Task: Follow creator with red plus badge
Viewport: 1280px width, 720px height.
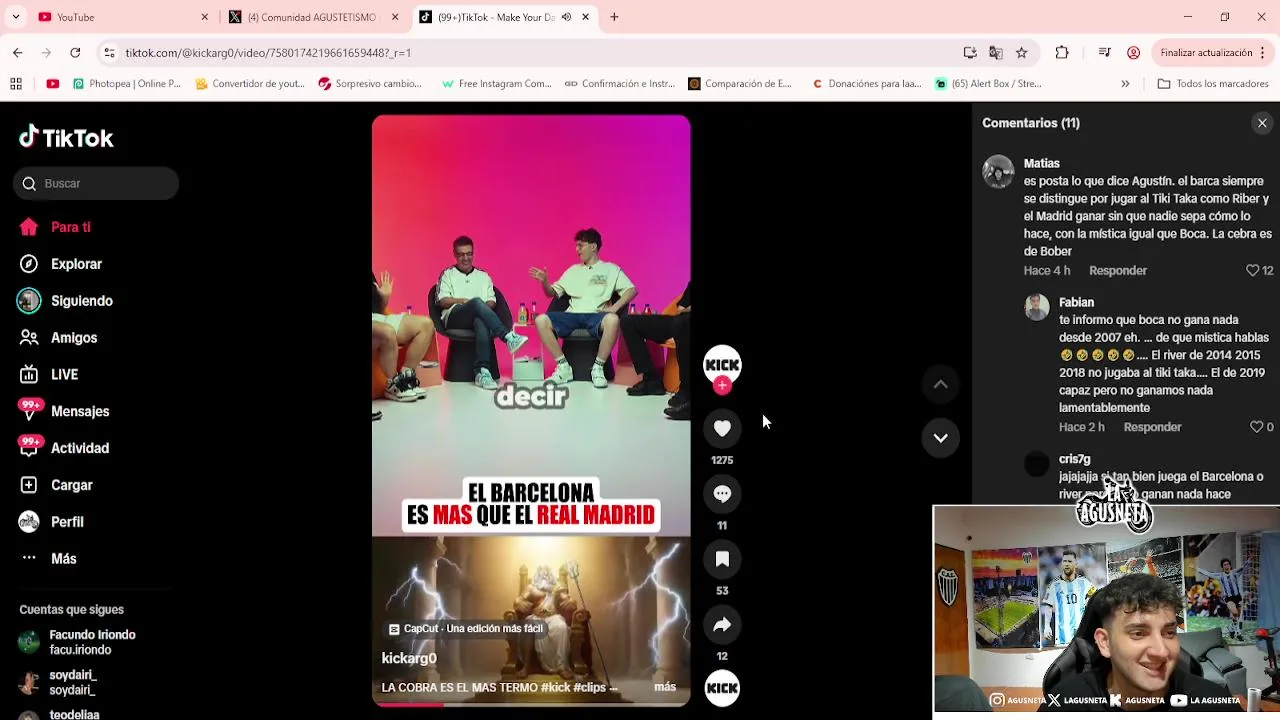Action: click(722, 385)
